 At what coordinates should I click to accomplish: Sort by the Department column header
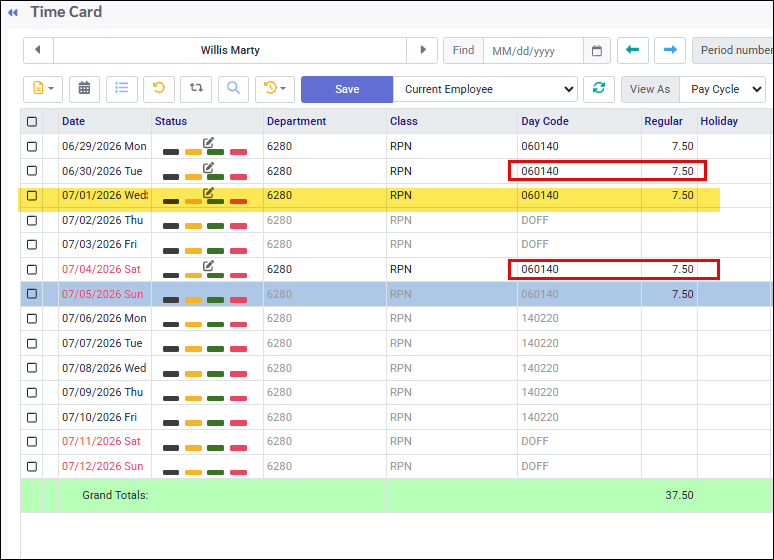click(x=297, y=121)
